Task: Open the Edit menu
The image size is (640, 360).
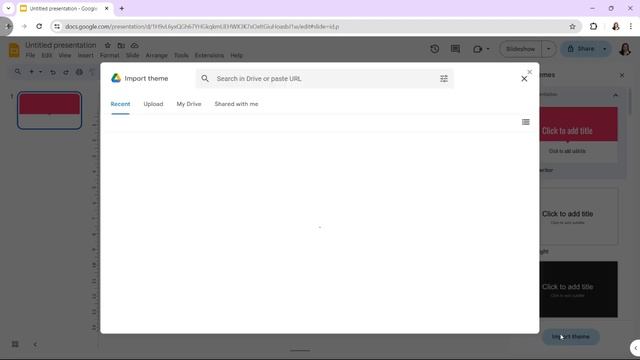Action: pyautogui.click(x=47, y=55)
